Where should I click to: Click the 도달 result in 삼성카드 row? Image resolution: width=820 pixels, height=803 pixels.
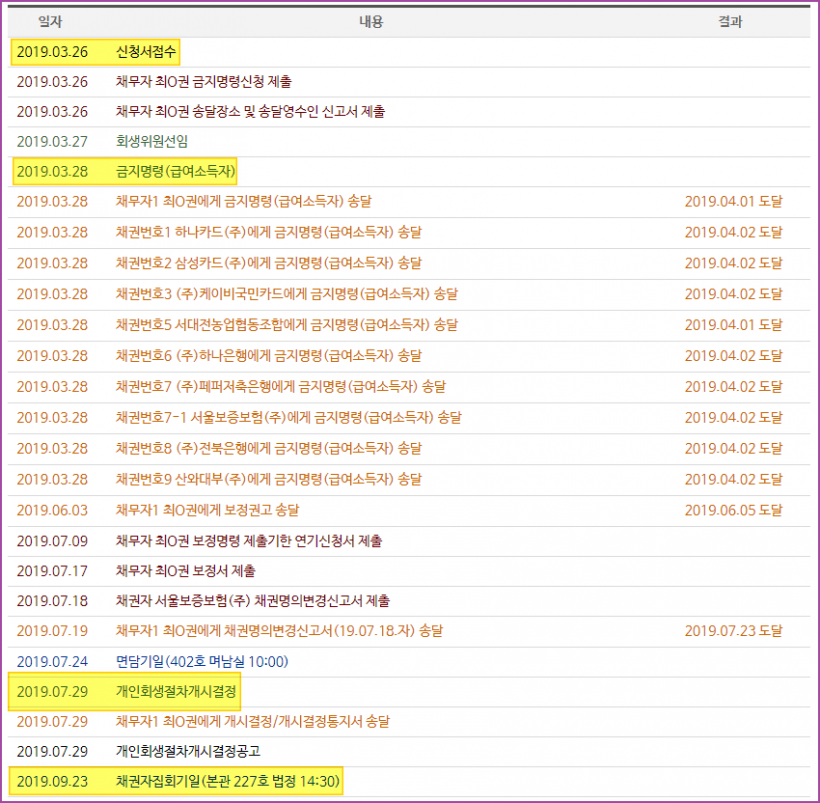point(733,263)
